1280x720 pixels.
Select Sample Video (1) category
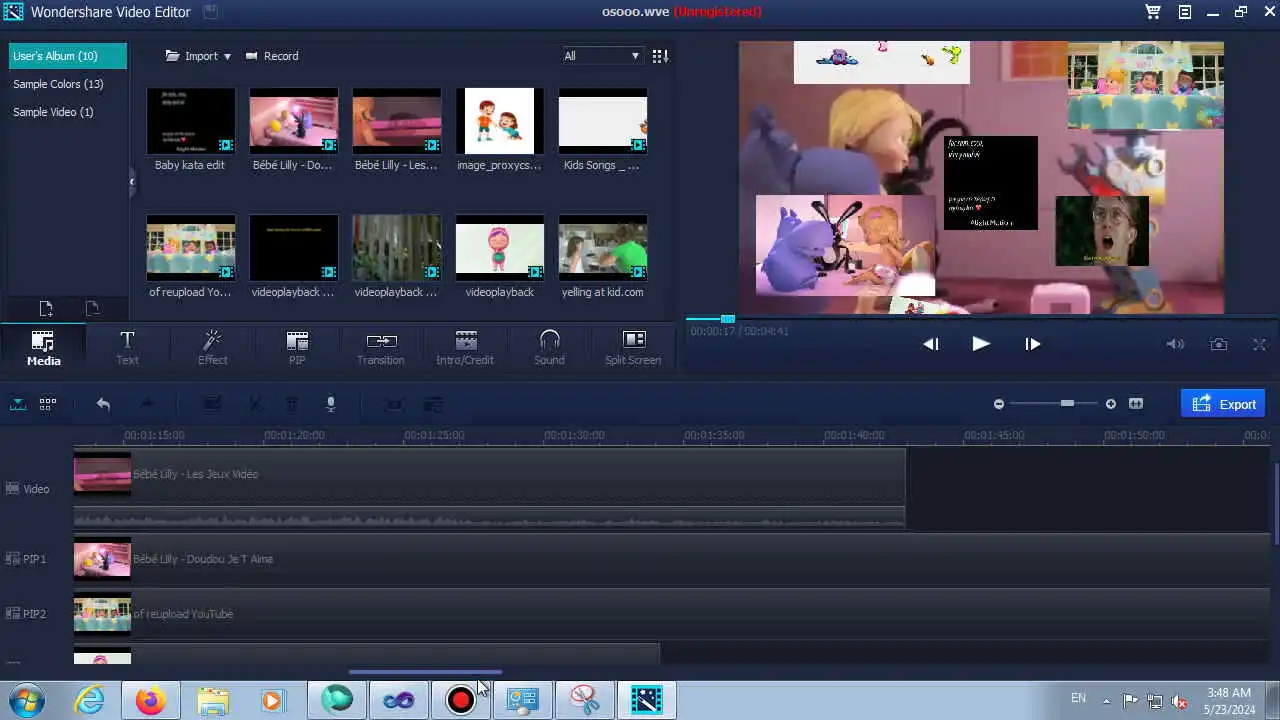pyautogui.click(x=53, y=112)
